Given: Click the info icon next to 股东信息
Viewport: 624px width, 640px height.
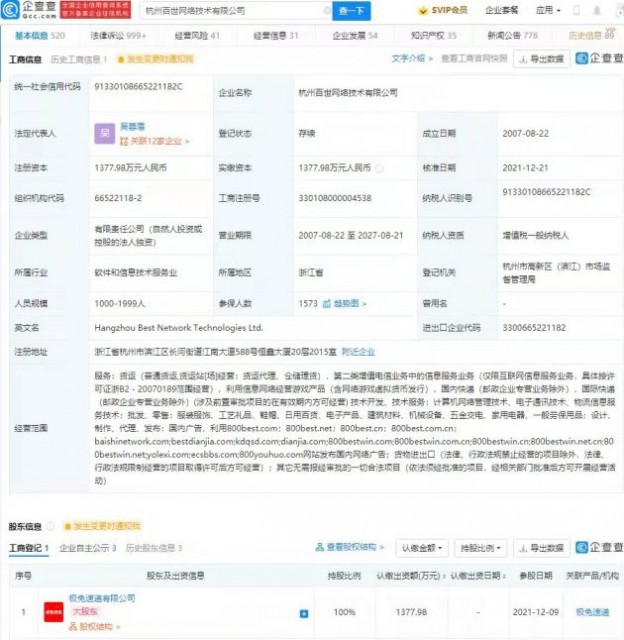Looking at the screenshot, I should [50, 526].
